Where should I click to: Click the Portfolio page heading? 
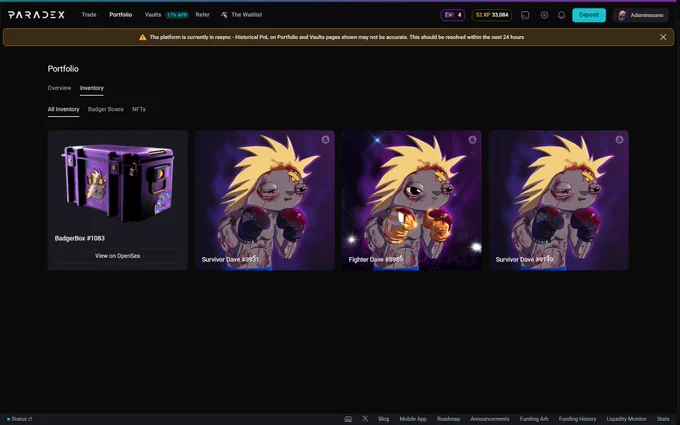click(x=63, y=69)
